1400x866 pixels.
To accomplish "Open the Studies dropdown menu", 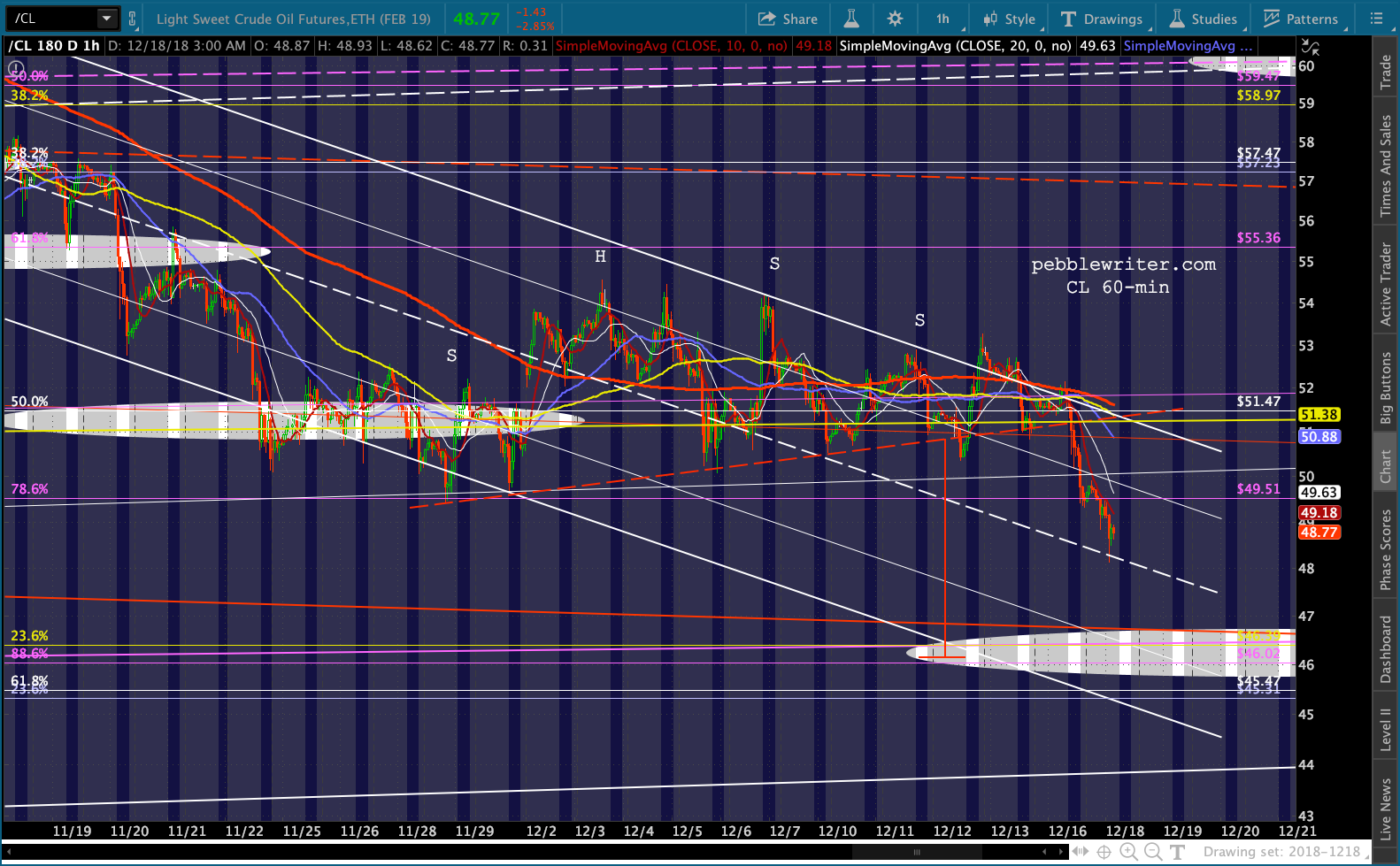I will click(1204, 19).
